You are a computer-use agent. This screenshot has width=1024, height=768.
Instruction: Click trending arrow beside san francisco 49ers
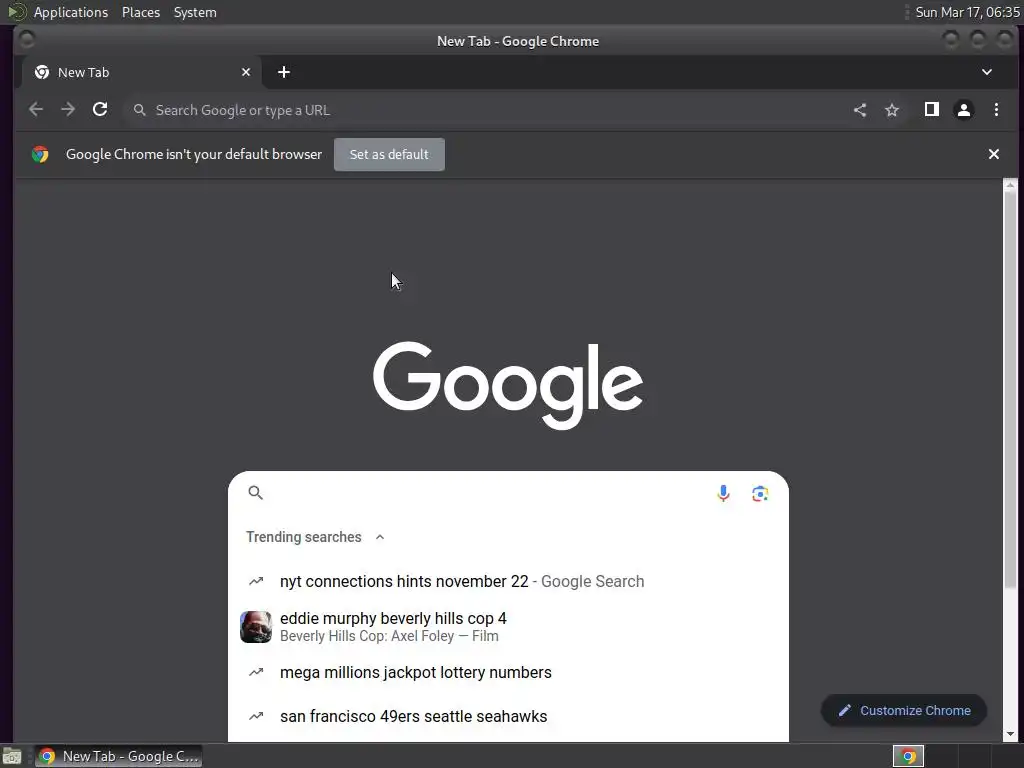point(256,716)
